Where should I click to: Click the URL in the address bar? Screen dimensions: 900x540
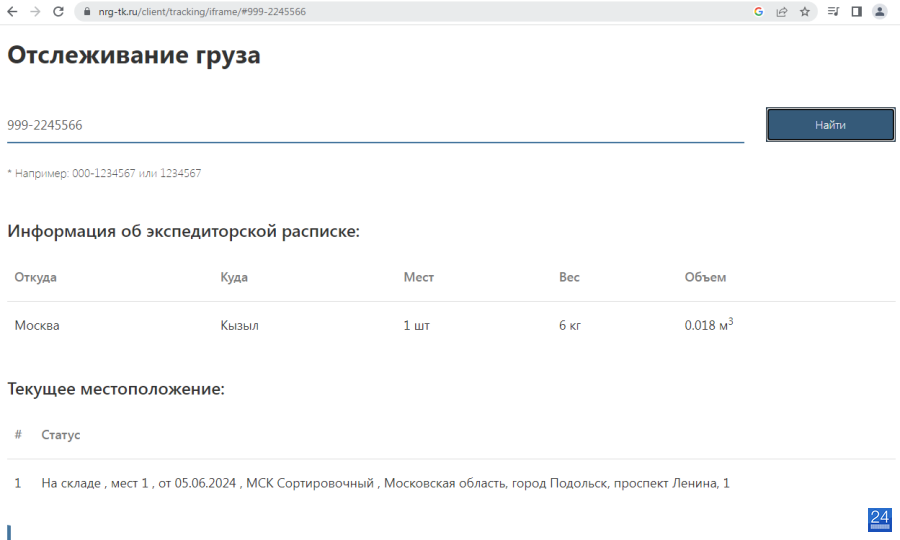point(202,11)
